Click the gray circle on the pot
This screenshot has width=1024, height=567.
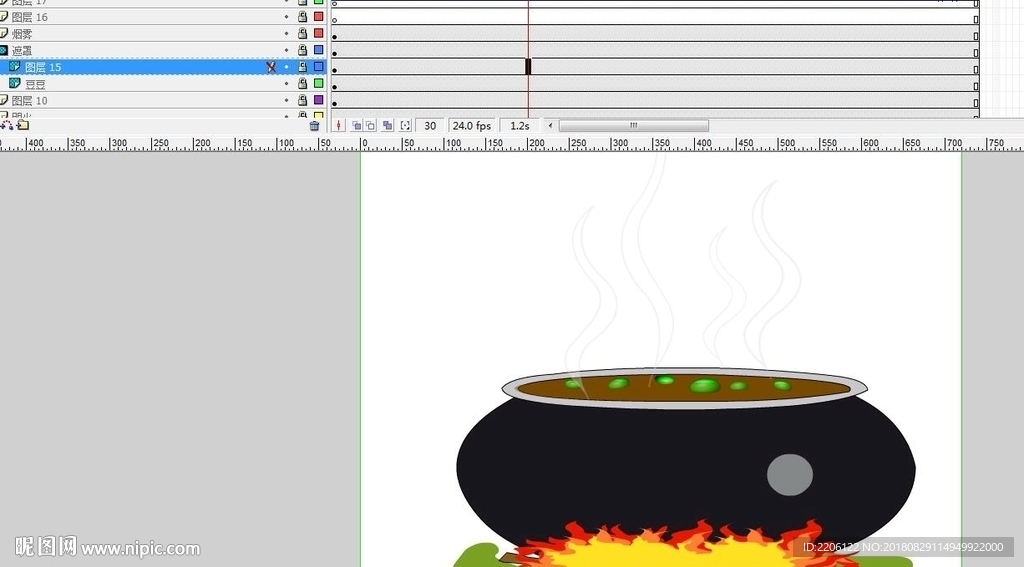pyautogui.click(x=790, y=475)
